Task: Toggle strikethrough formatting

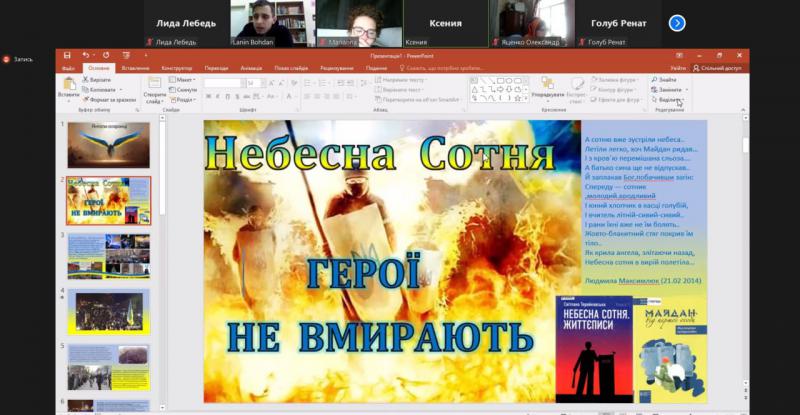Action: pyautogui.click(x=247, y=96)
